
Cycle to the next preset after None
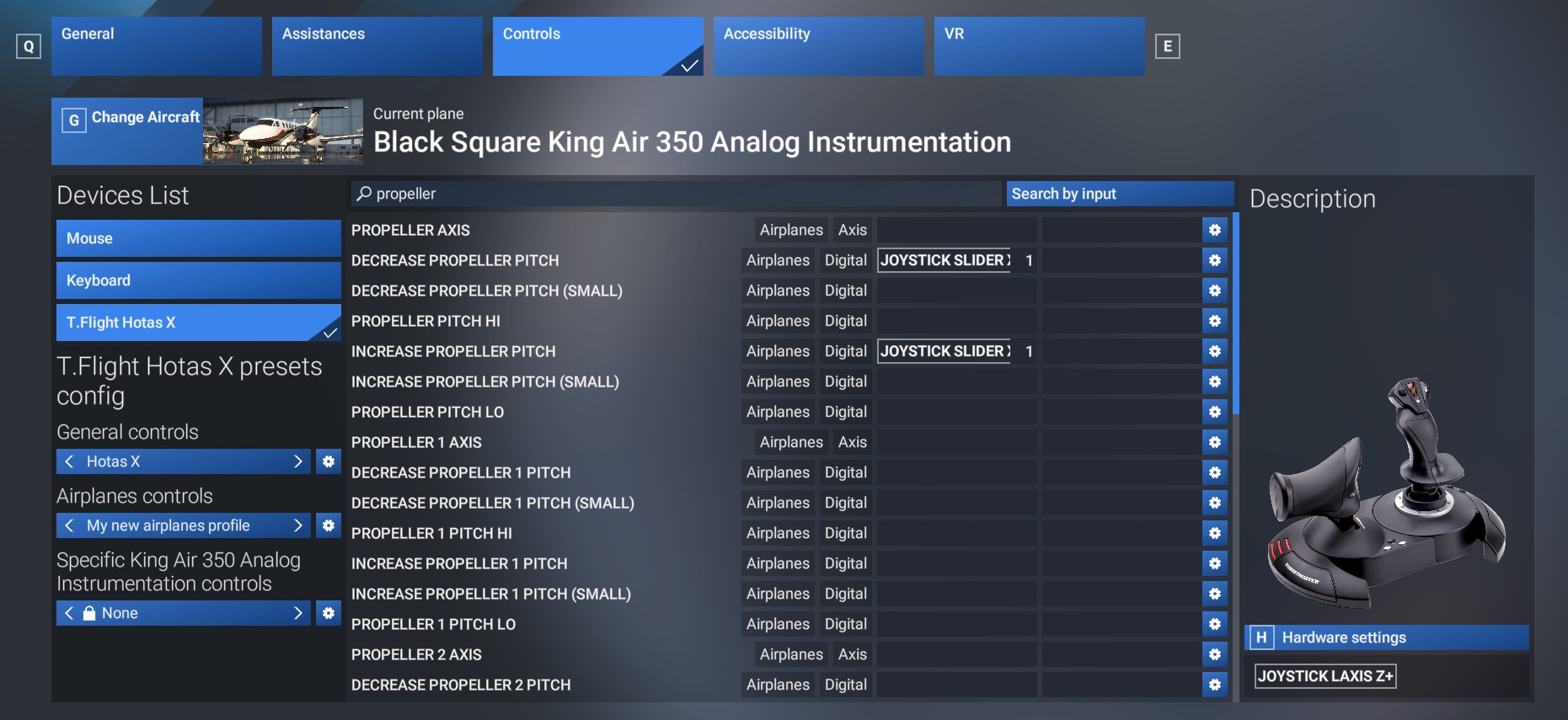[x=297, y=613]
